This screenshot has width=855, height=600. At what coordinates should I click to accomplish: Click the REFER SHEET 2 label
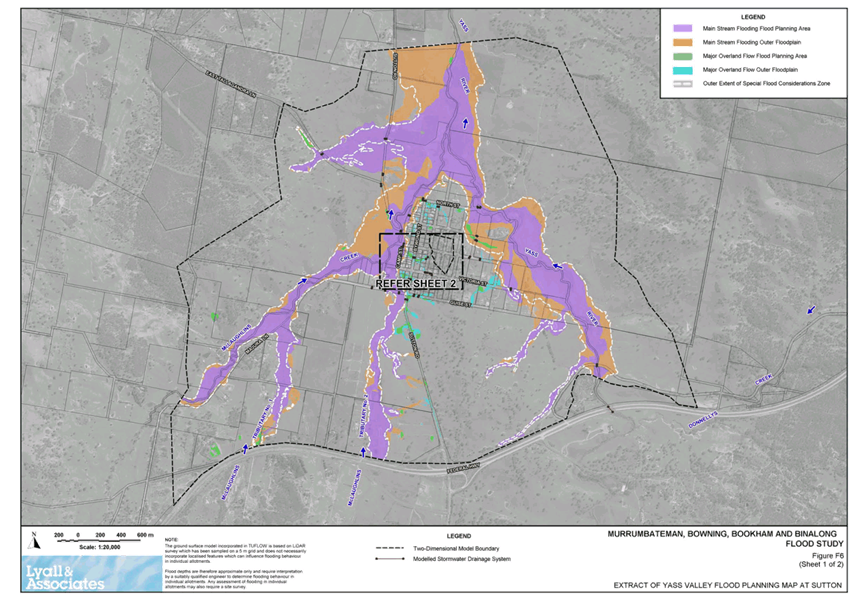416,285
